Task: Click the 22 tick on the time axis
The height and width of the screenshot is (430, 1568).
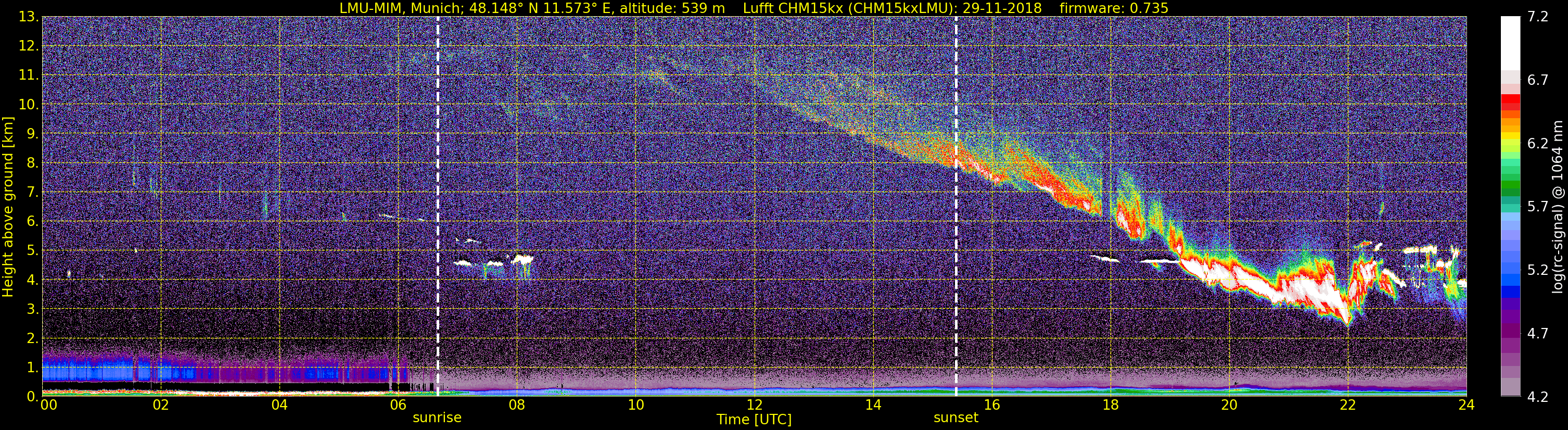Action: [1348, 405]
